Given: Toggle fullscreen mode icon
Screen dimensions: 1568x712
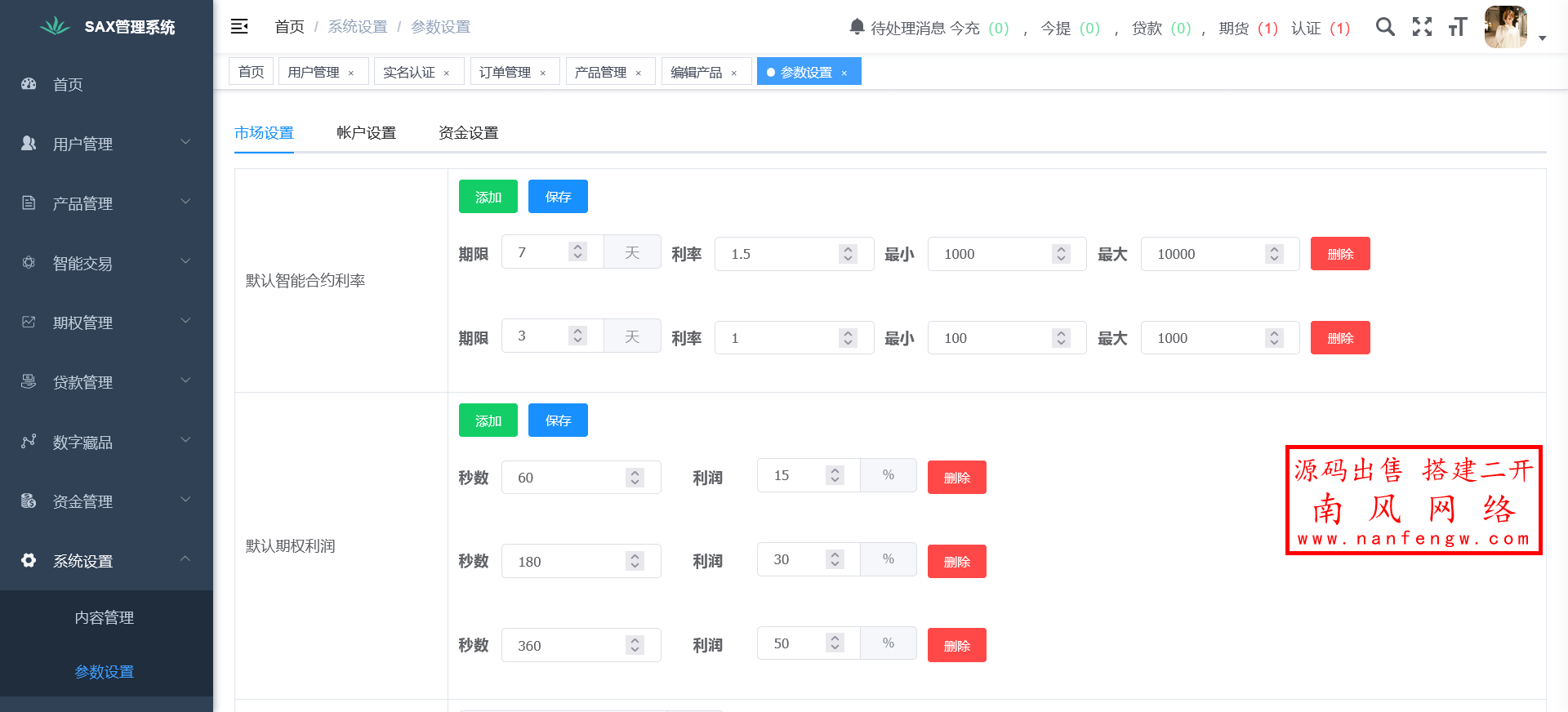Looking at the screenshot, I should [1422, 27].
